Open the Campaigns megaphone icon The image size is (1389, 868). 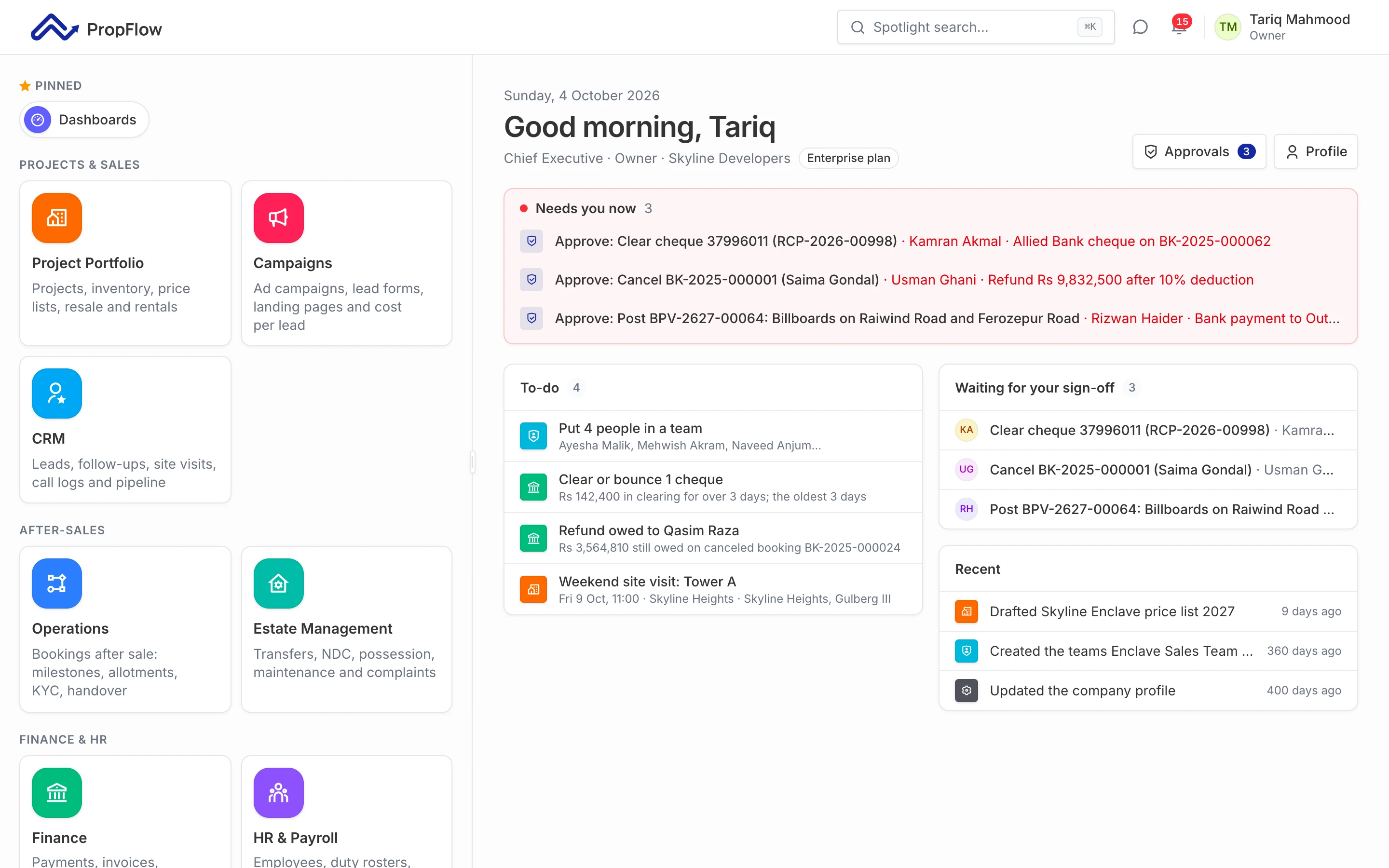point(278,217)
